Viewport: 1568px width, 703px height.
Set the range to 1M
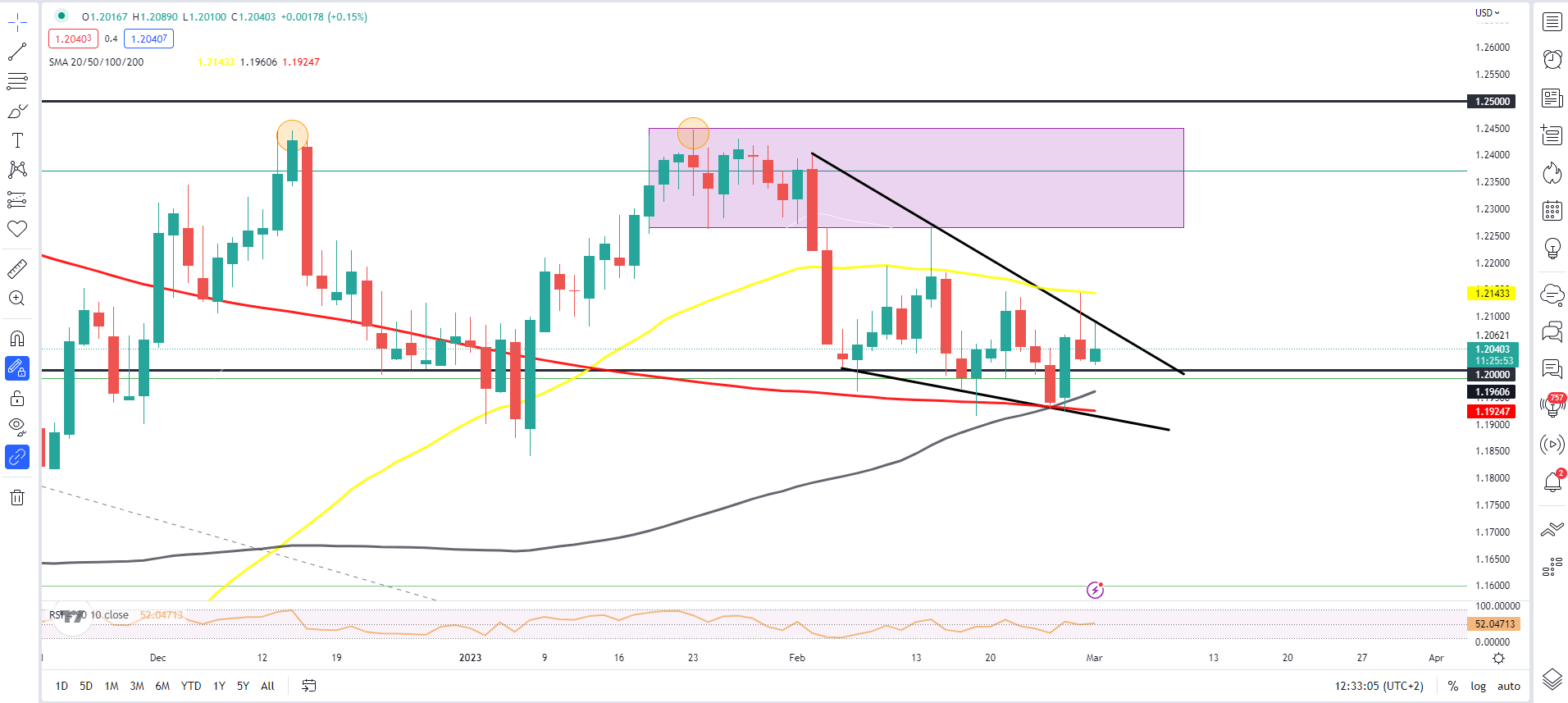point(112,686)
